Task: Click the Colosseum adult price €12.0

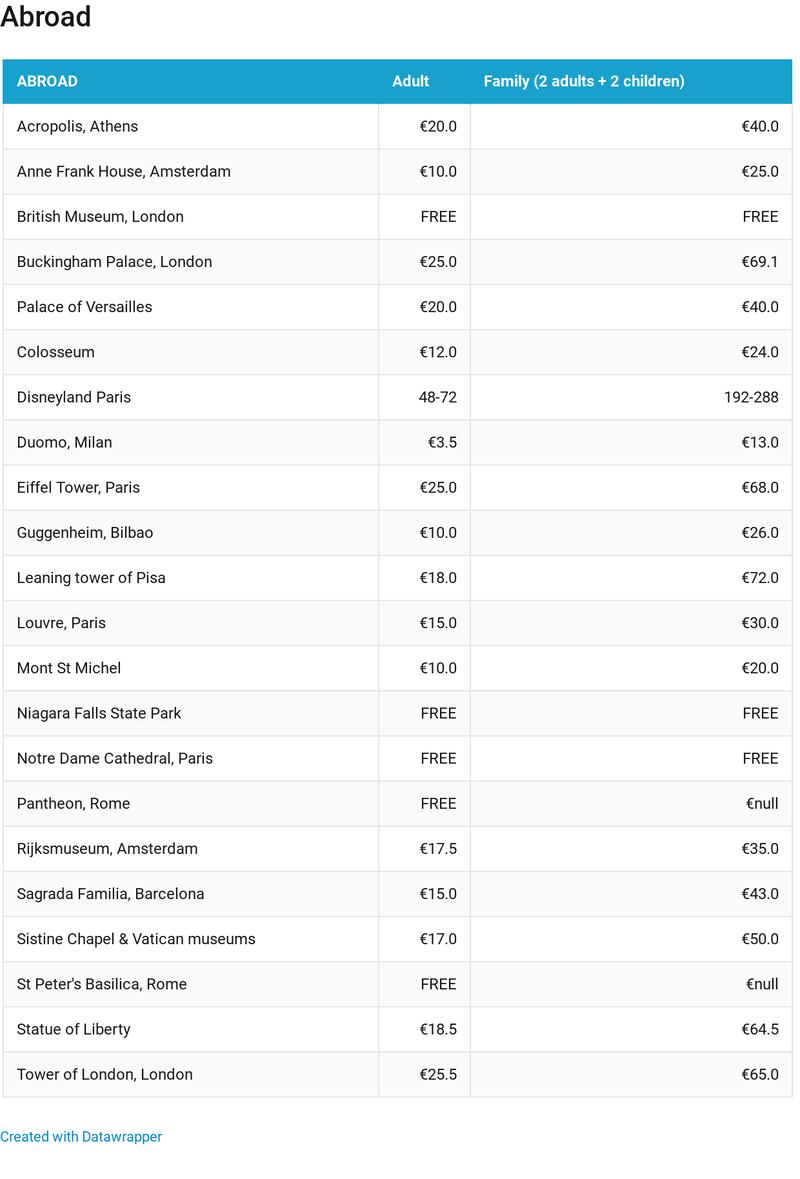Action: [x=438, y=352]
